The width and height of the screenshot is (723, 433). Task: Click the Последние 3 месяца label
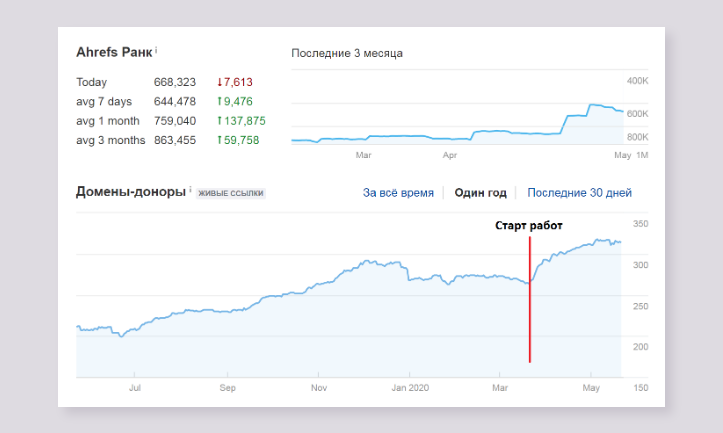tap(347, 53)
